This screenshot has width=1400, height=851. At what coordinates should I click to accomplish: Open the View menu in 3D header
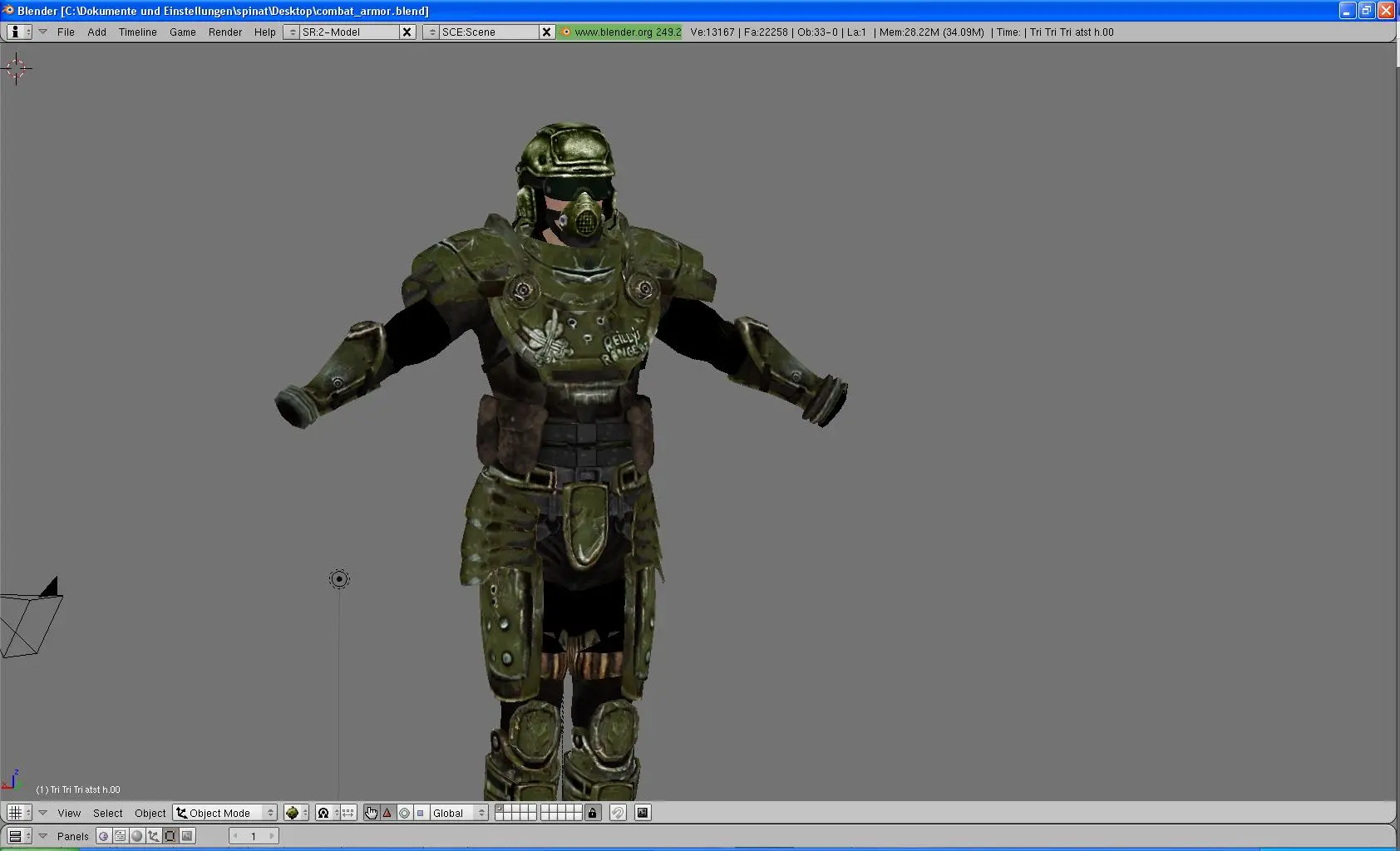click(69, 813)
